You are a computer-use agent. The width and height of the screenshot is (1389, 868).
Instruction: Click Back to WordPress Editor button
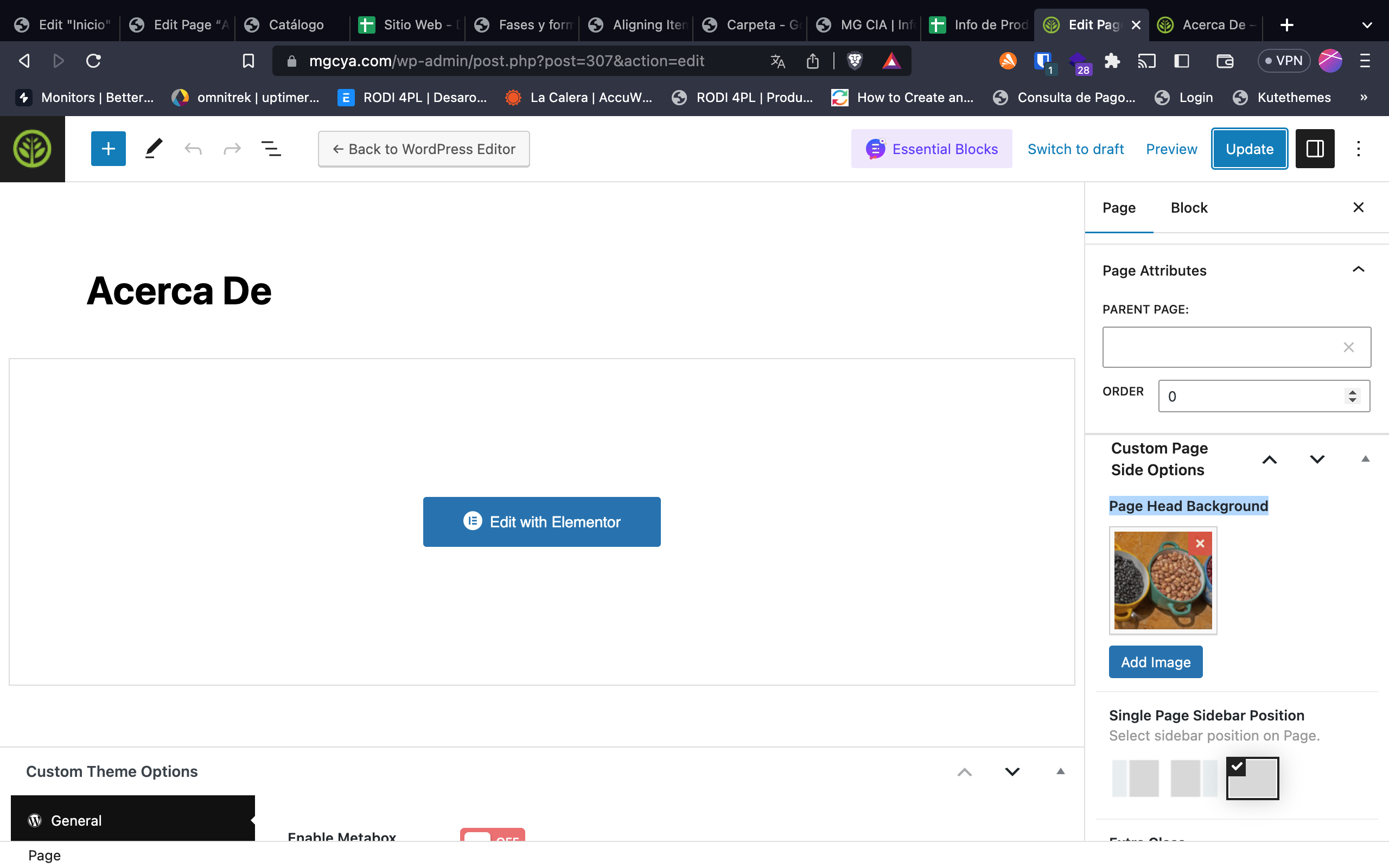[424, 149]
